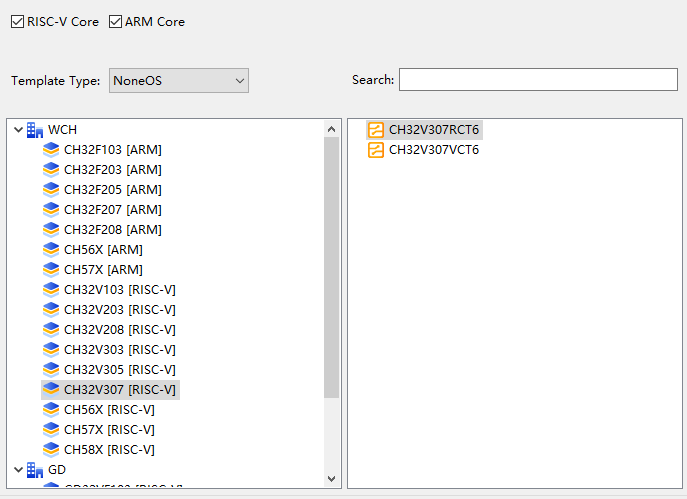Click the WCH vendor label
This screenshot has width=687, height=499.
tap(62, 130)
